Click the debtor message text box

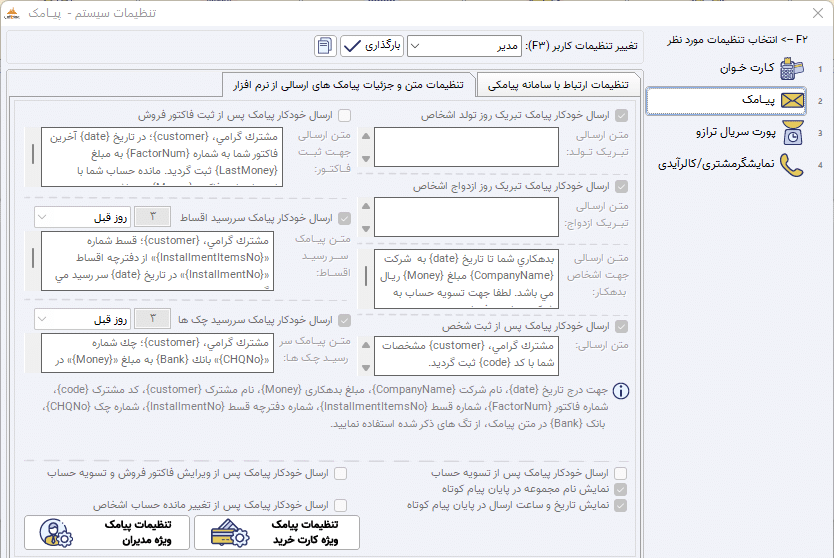click(x=466, y=279)
